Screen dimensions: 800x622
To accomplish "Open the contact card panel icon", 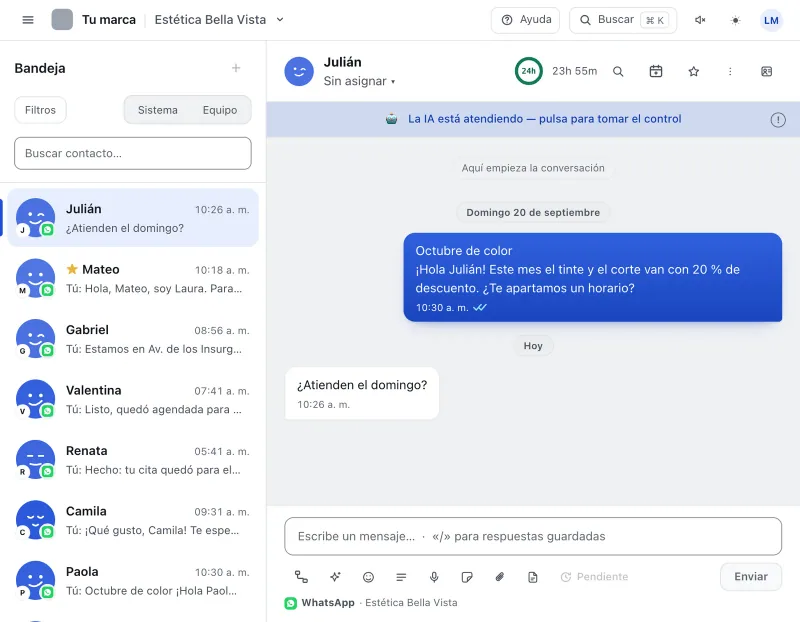I will (x=766, y=71).
